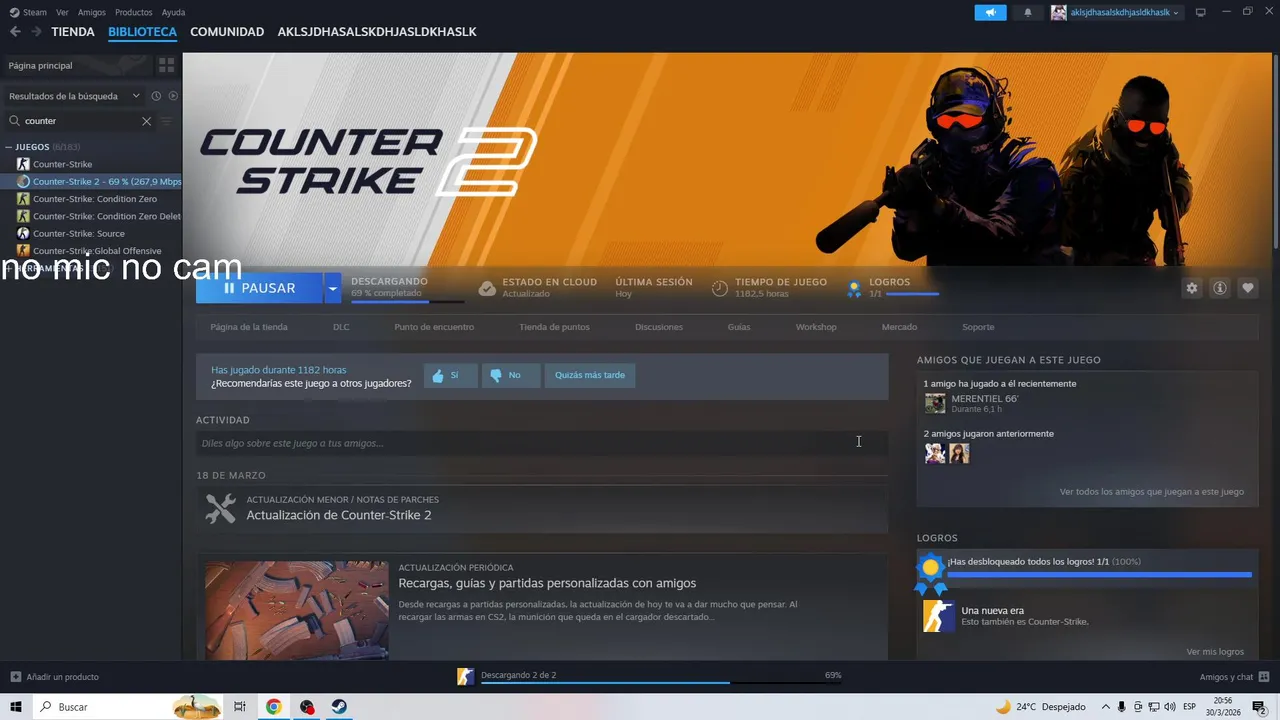The image size is (1280, 720).
Task: Open Punto de encuentro tab
Action: click(434, 327)
